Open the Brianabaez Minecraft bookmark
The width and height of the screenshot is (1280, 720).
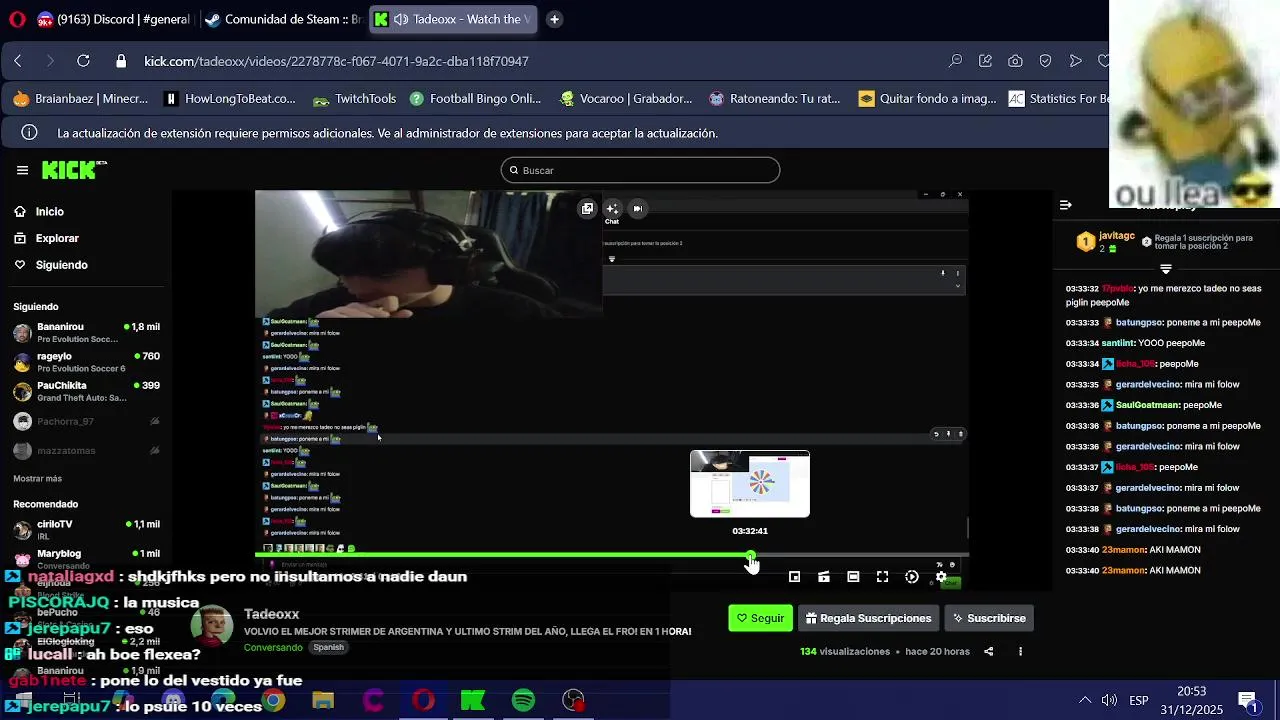[81, 99]
